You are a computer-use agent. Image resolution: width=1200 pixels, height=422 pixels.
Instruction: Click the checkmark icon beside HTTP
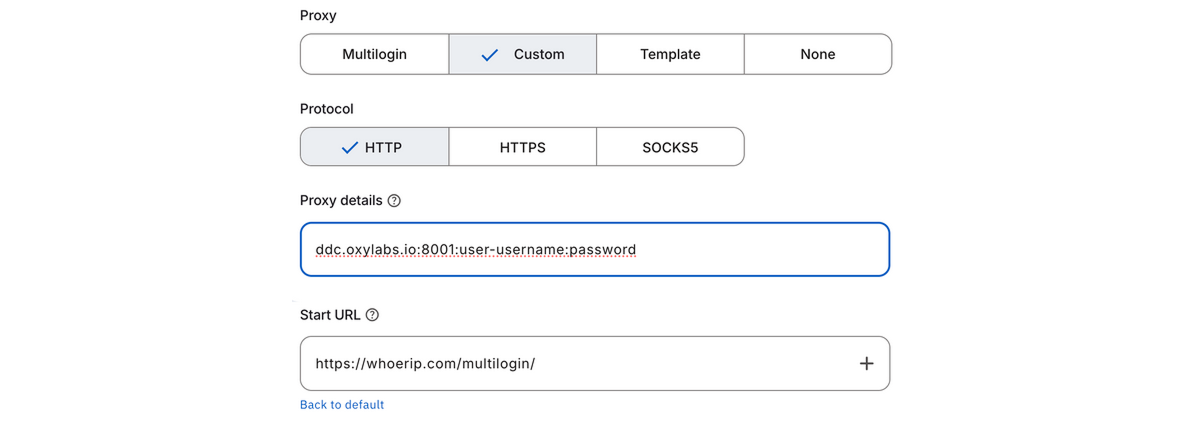[x=349, y=147]
